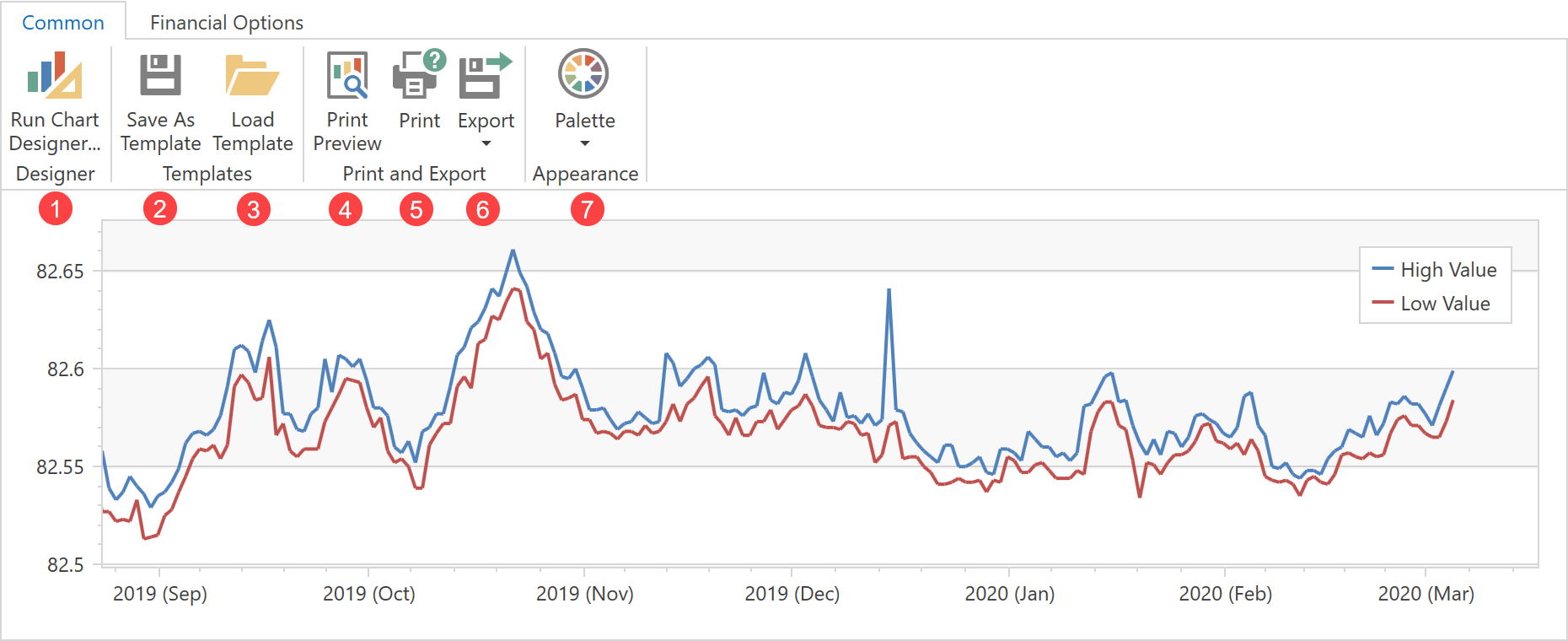Click the 82.65 value axis label
This screenshot has height=641, width=1568.
tap(60, 272)
